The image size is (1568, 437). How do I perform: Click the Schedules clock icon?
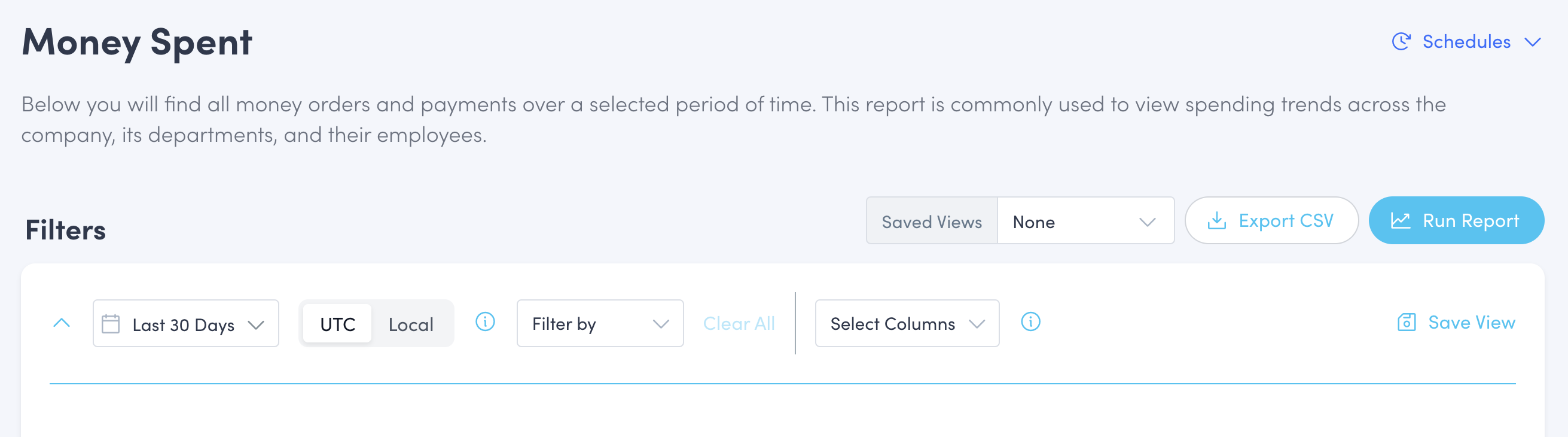click(x=1401, y=41)
